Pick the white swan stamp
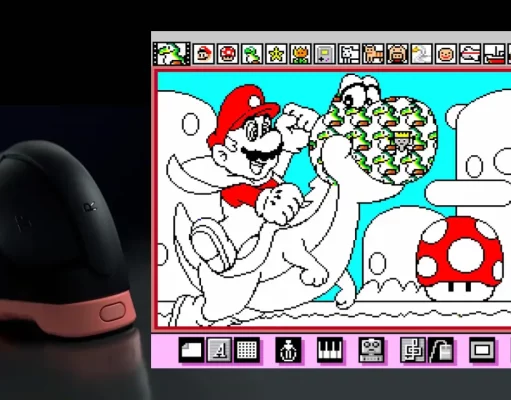Screen dimensions: 511x400 point(421,54)
